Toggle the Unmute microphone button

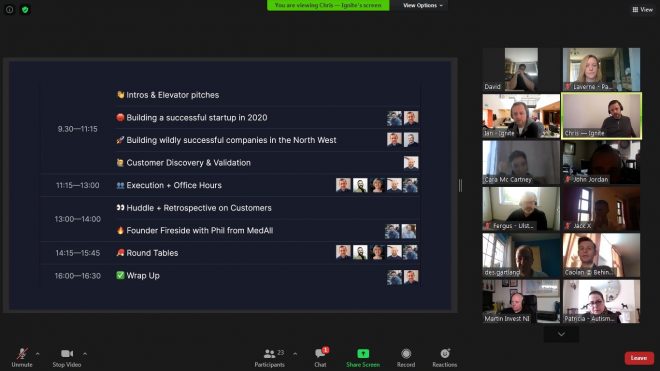coord(22,358)
